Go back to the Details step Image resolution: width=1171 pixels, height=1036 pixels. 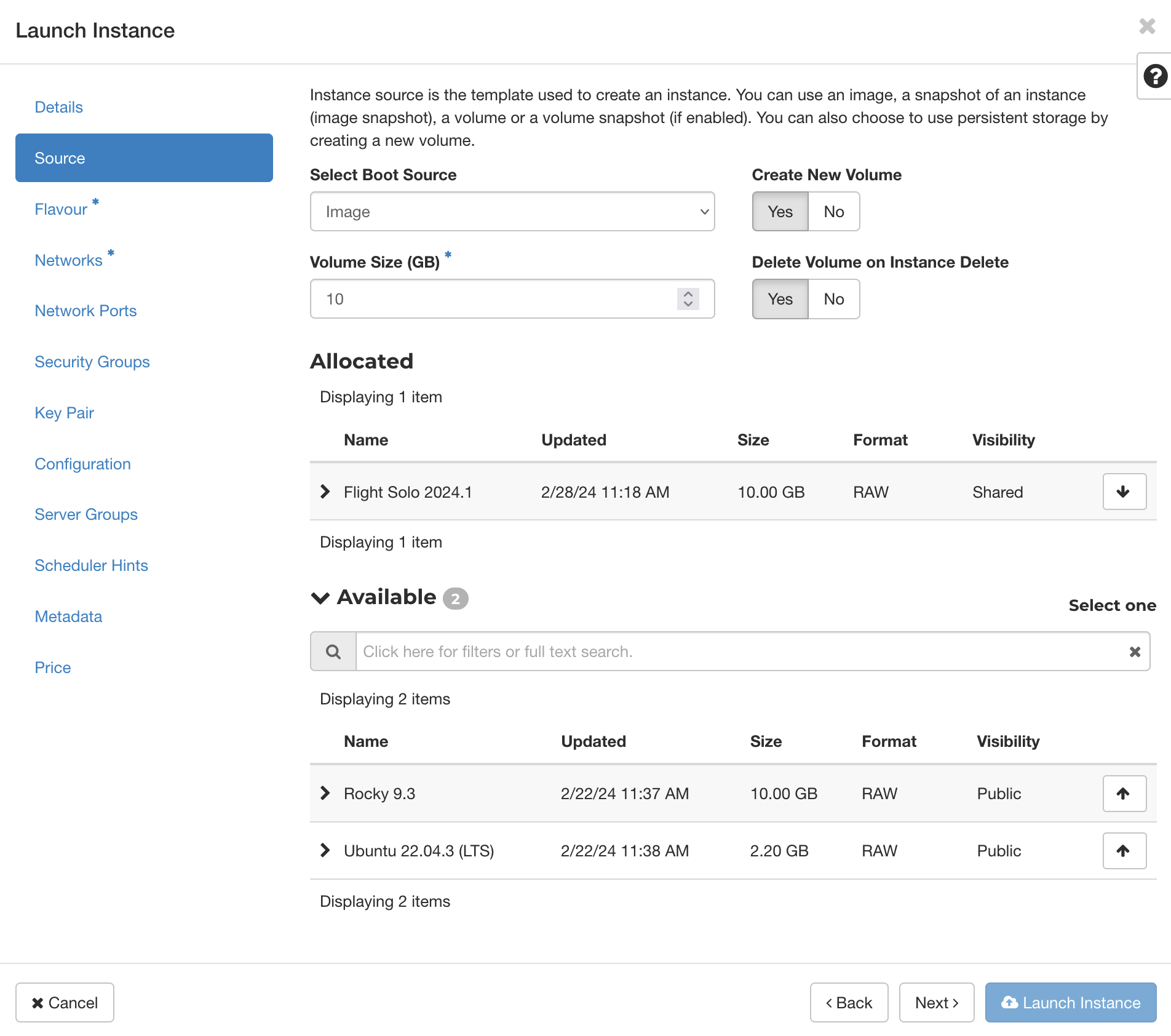point(58,106)
